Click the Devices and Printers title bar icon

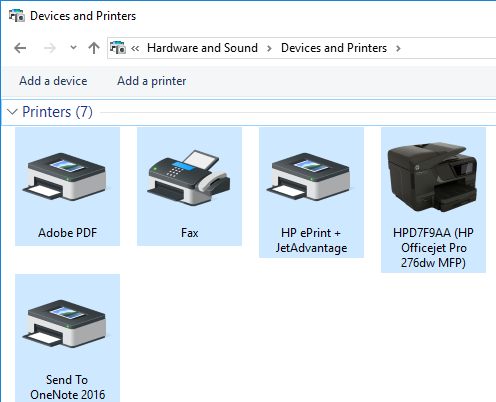pos(17,16)
